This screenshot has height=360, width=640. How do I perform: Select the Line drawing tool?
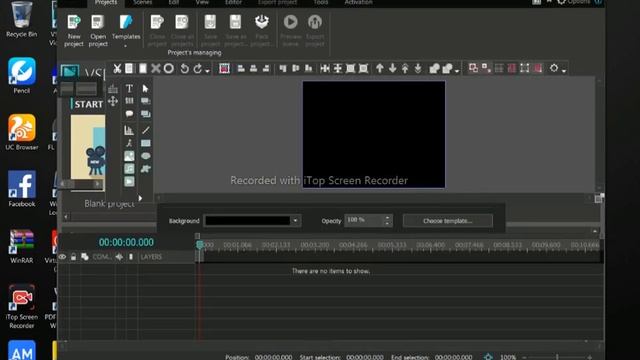145,131
